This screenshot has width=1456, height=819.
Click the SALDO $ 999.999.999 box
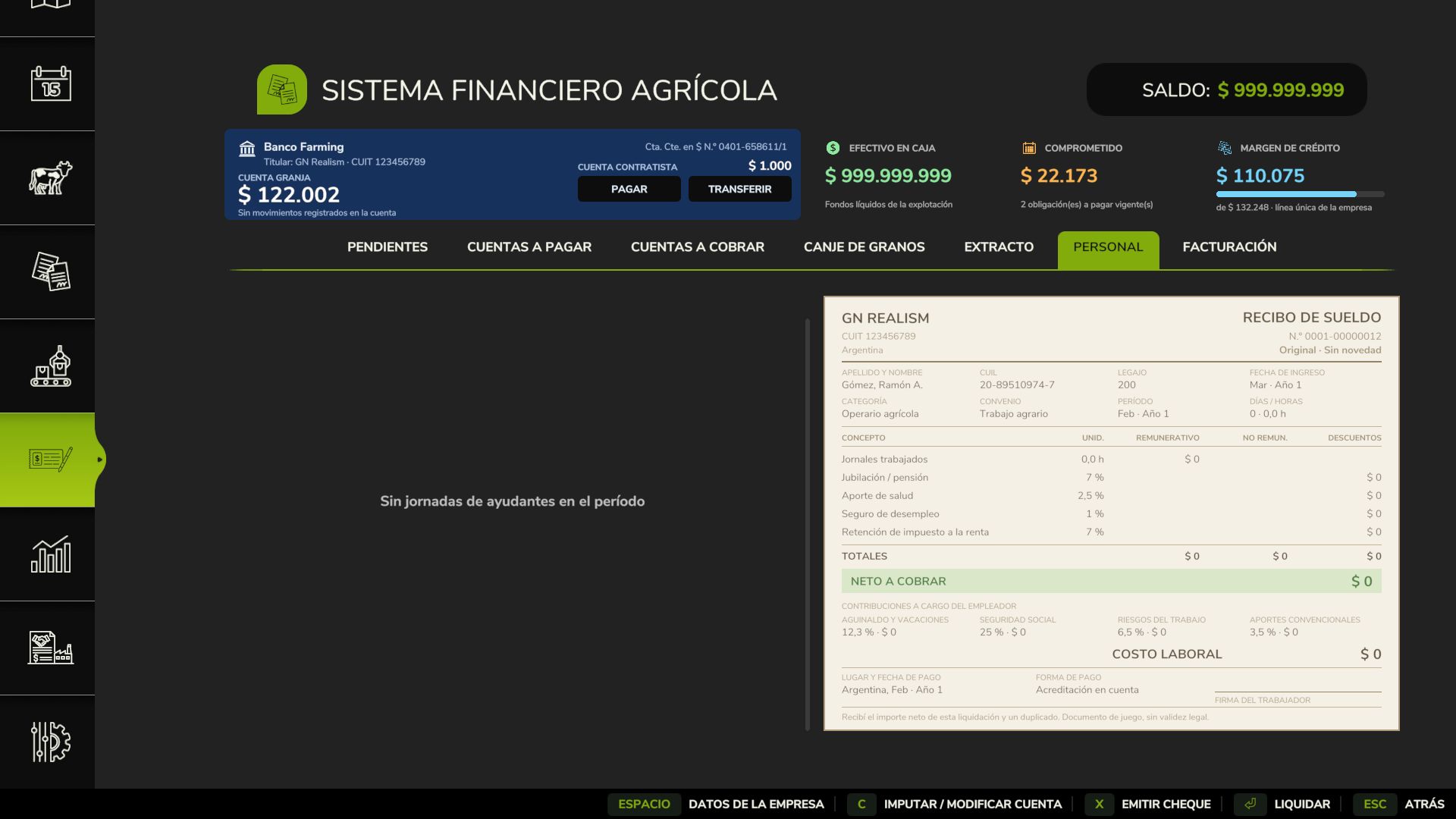(1227, 89)
